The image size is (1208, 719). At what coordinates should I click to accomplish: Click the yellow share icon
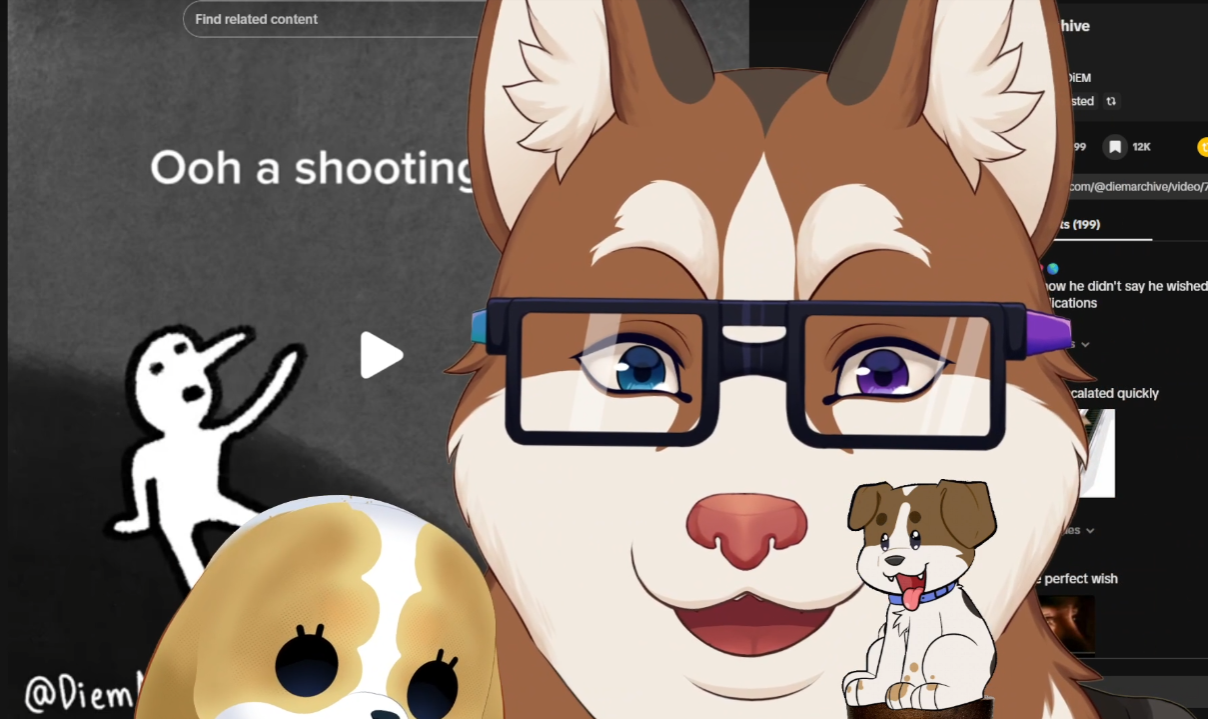(x=1203, y=147)
